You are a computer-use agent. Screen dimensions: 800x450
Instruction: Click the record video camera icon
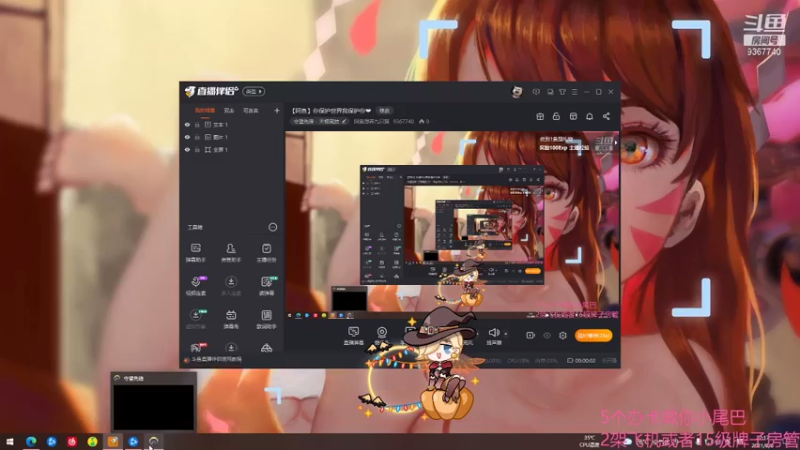pyautogui.click(x=530, y=335)
